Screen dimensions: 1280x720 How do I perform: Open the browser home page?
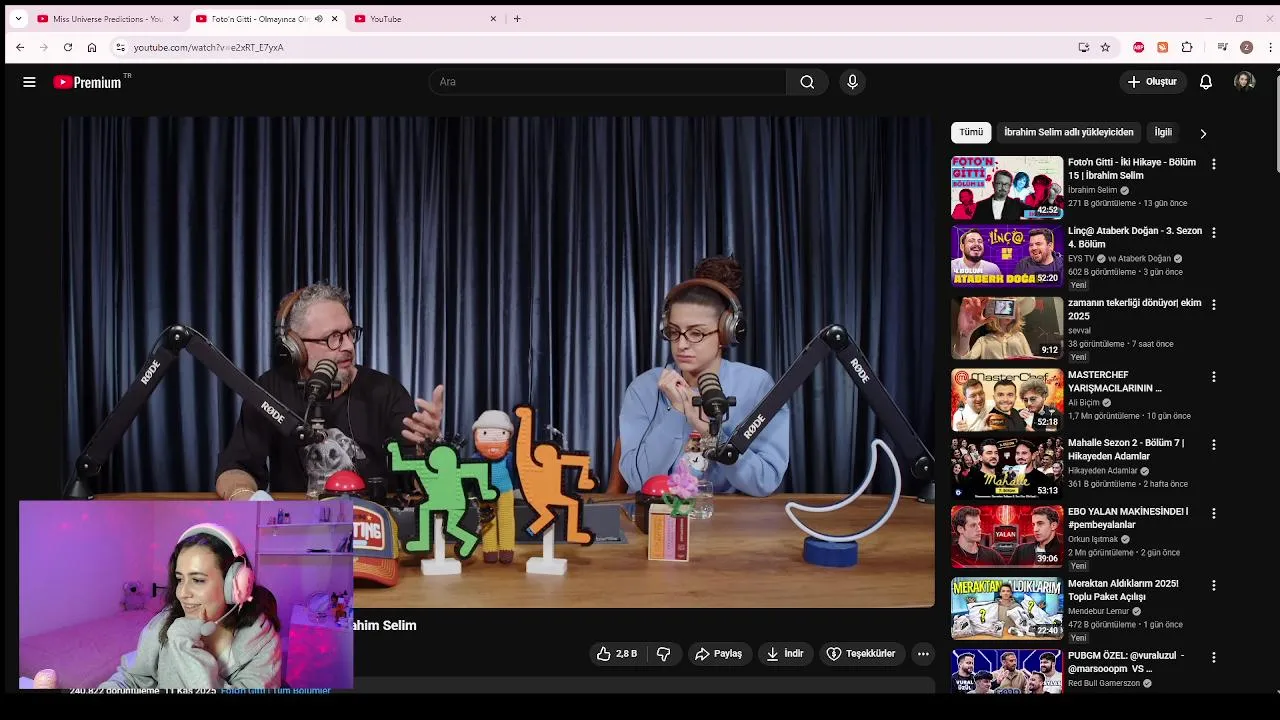pos(92,47)
